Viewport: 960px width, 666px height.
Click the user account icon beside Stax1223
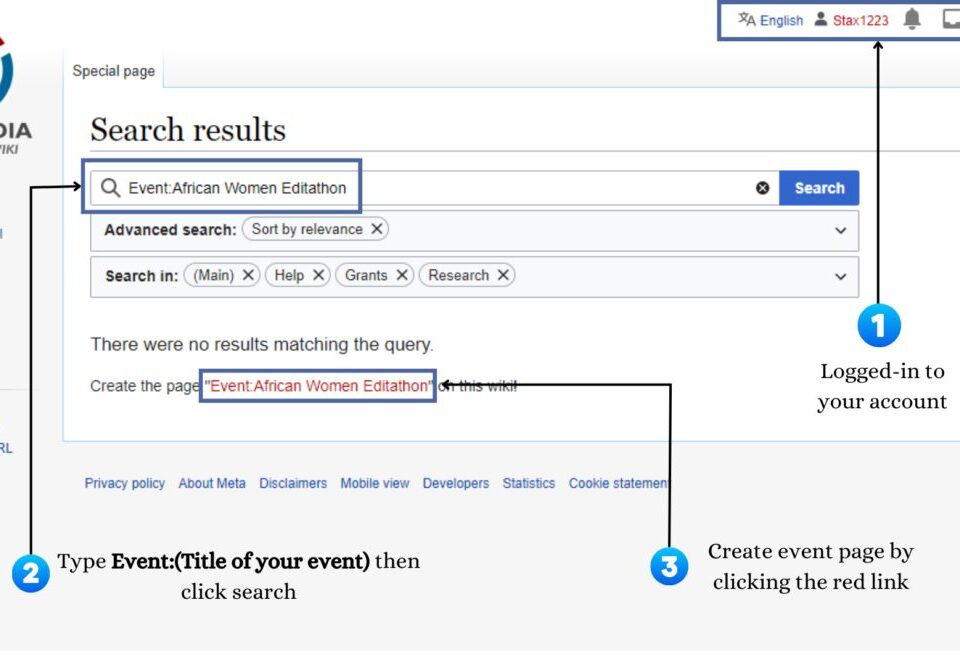820,19
